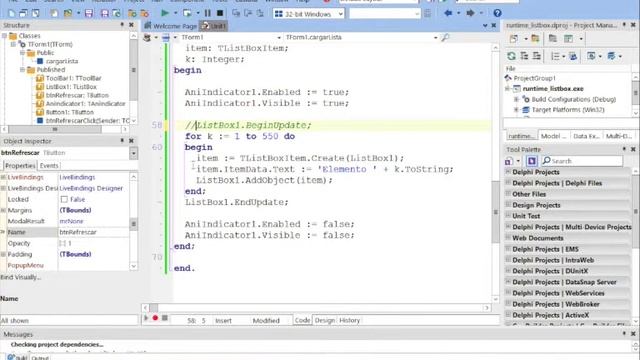This screenshot has height=360, width=640.
Task: Click the Step Over debug icon
Action: point(248,13)
